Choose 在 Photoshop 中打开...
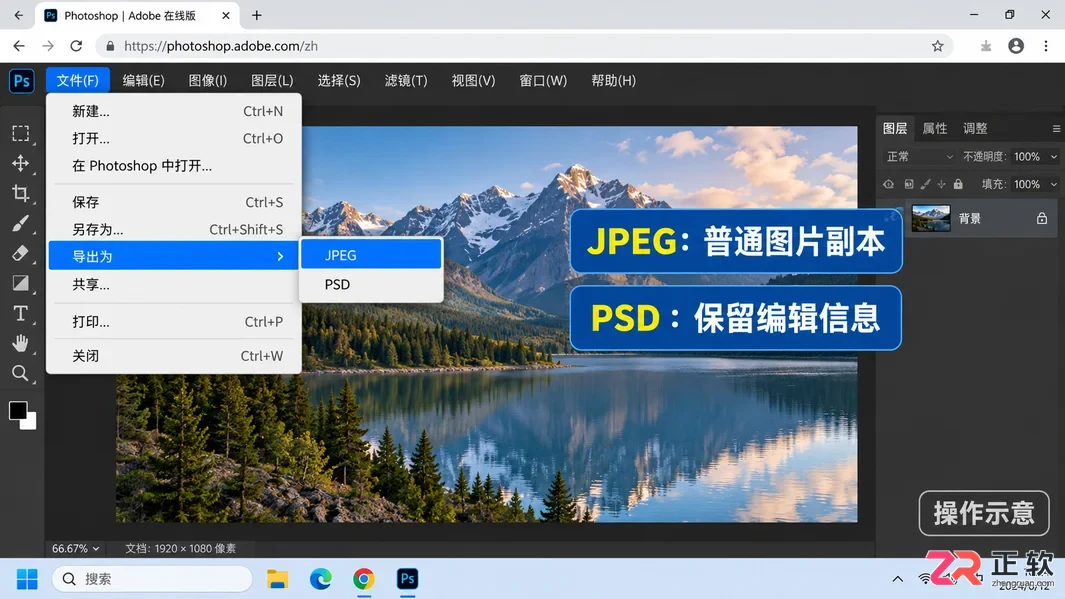1065x599 pixels. click(x=174, y=166)
